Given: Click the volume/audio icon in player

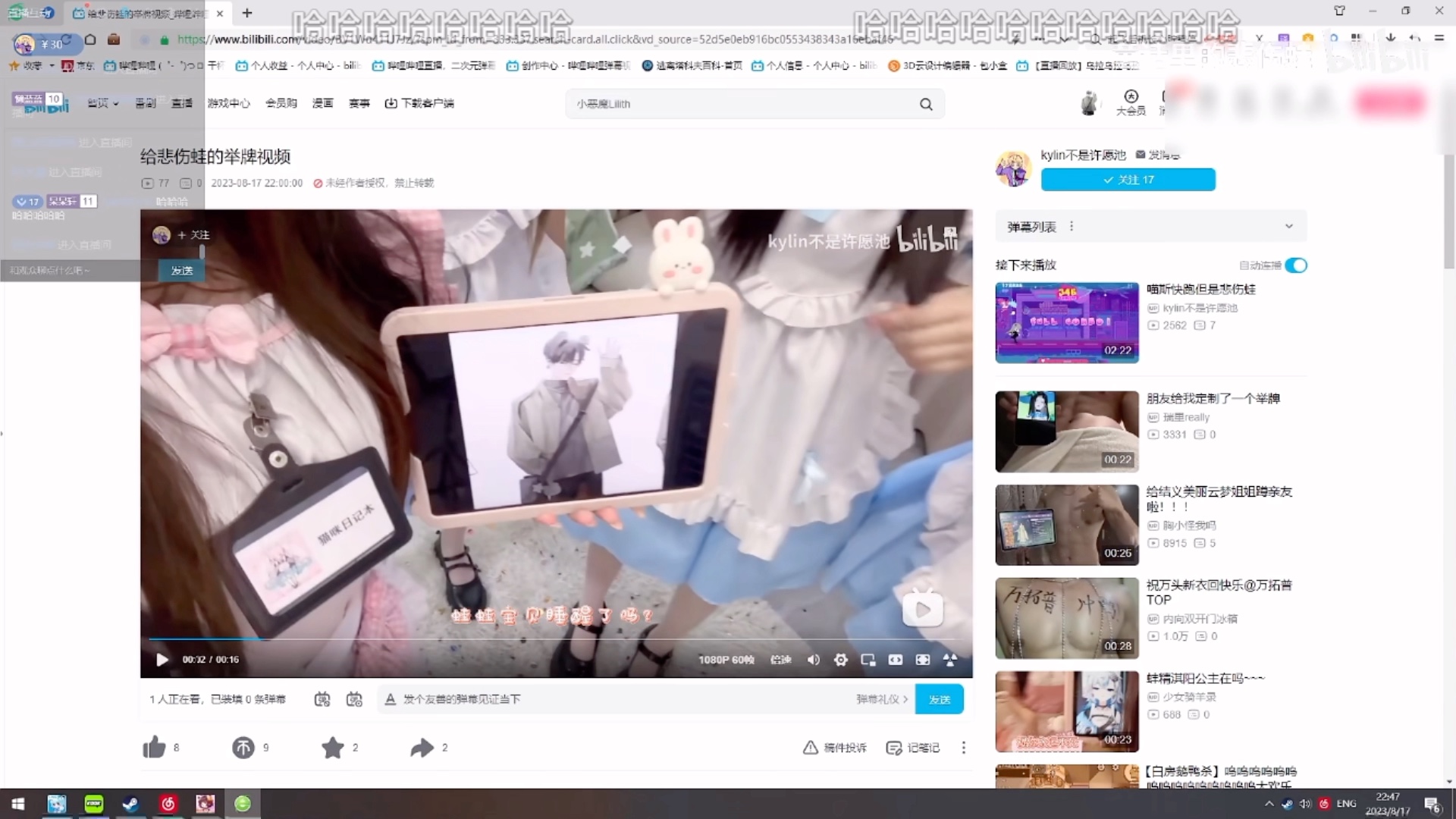Looking at the screenshot, I should pyautogui.click(x=813, y=659).
